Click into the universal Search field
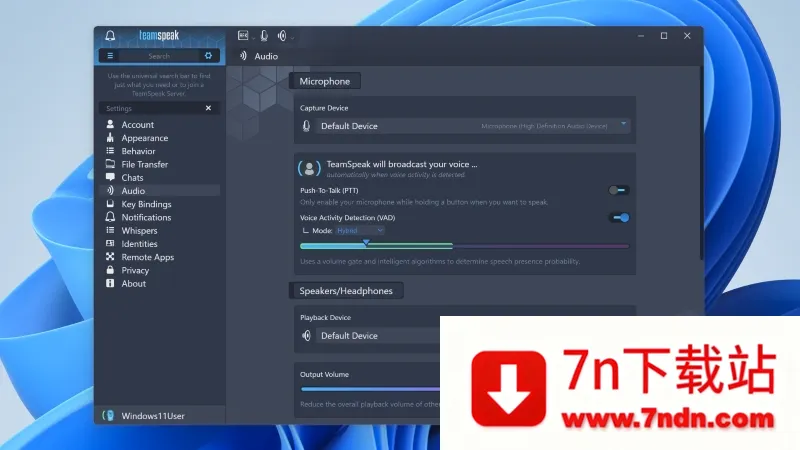Viewport: 800px width, 450px height. [x=159, y=56]
